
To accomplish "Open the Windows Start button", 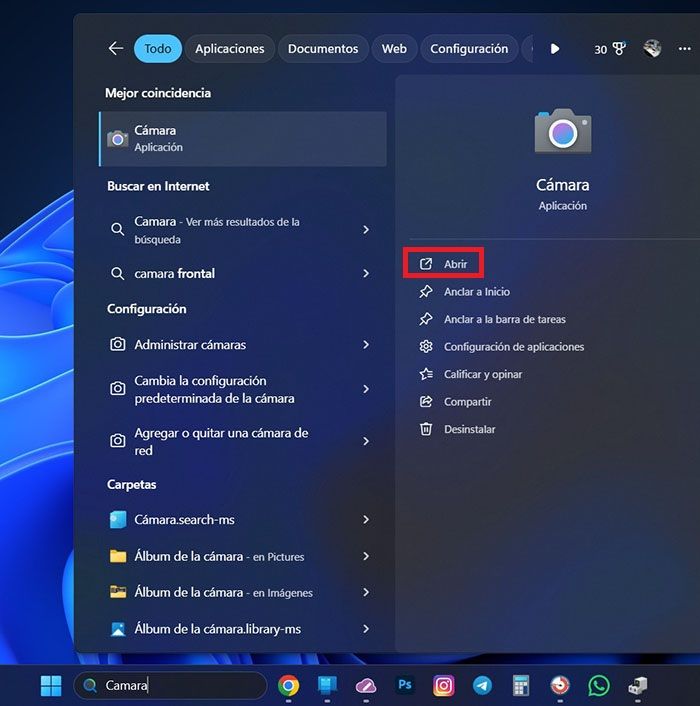I will [51, 685].
